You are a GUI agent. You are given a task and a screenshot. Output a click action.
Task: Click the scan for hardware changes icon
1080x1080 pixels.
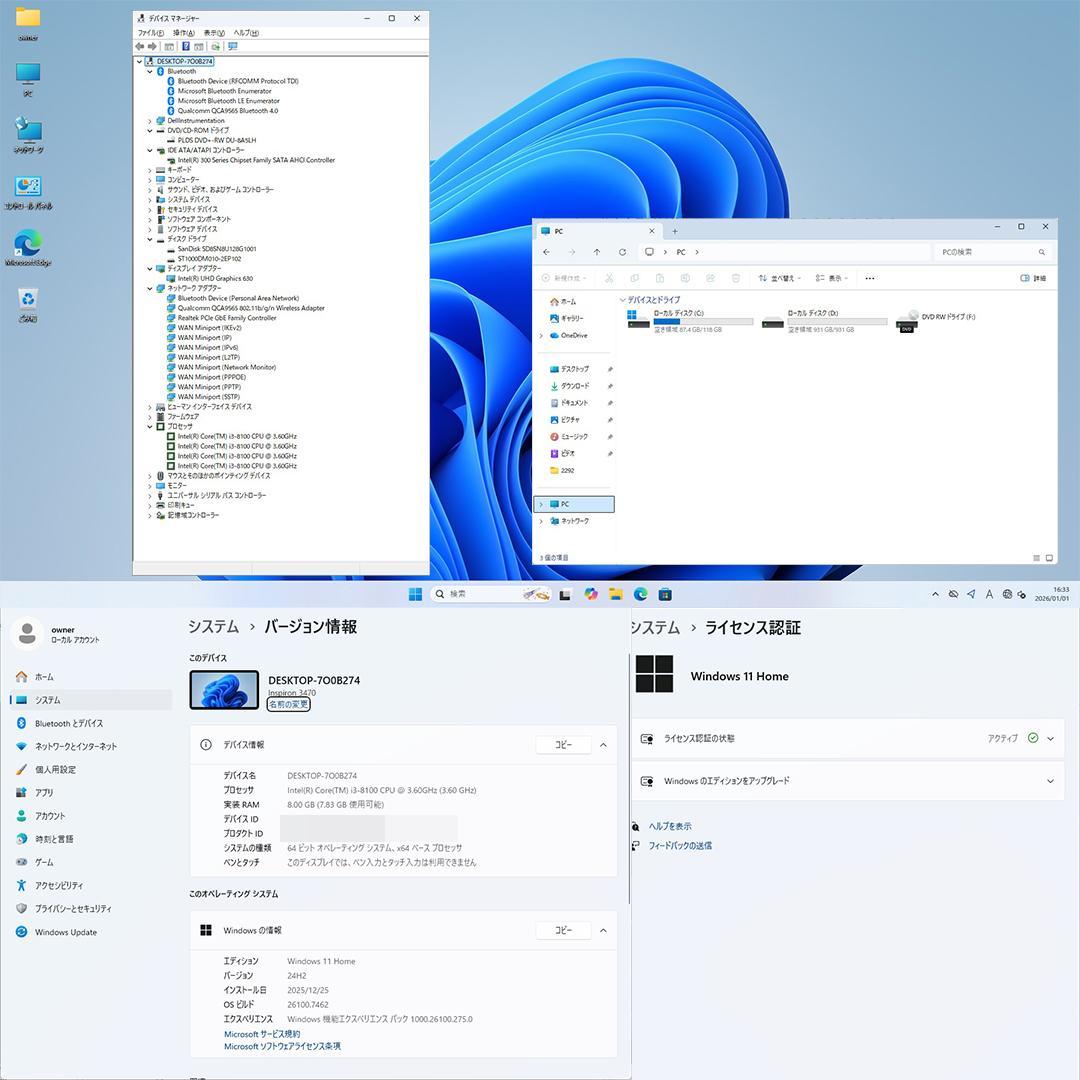tap(215, 46)
